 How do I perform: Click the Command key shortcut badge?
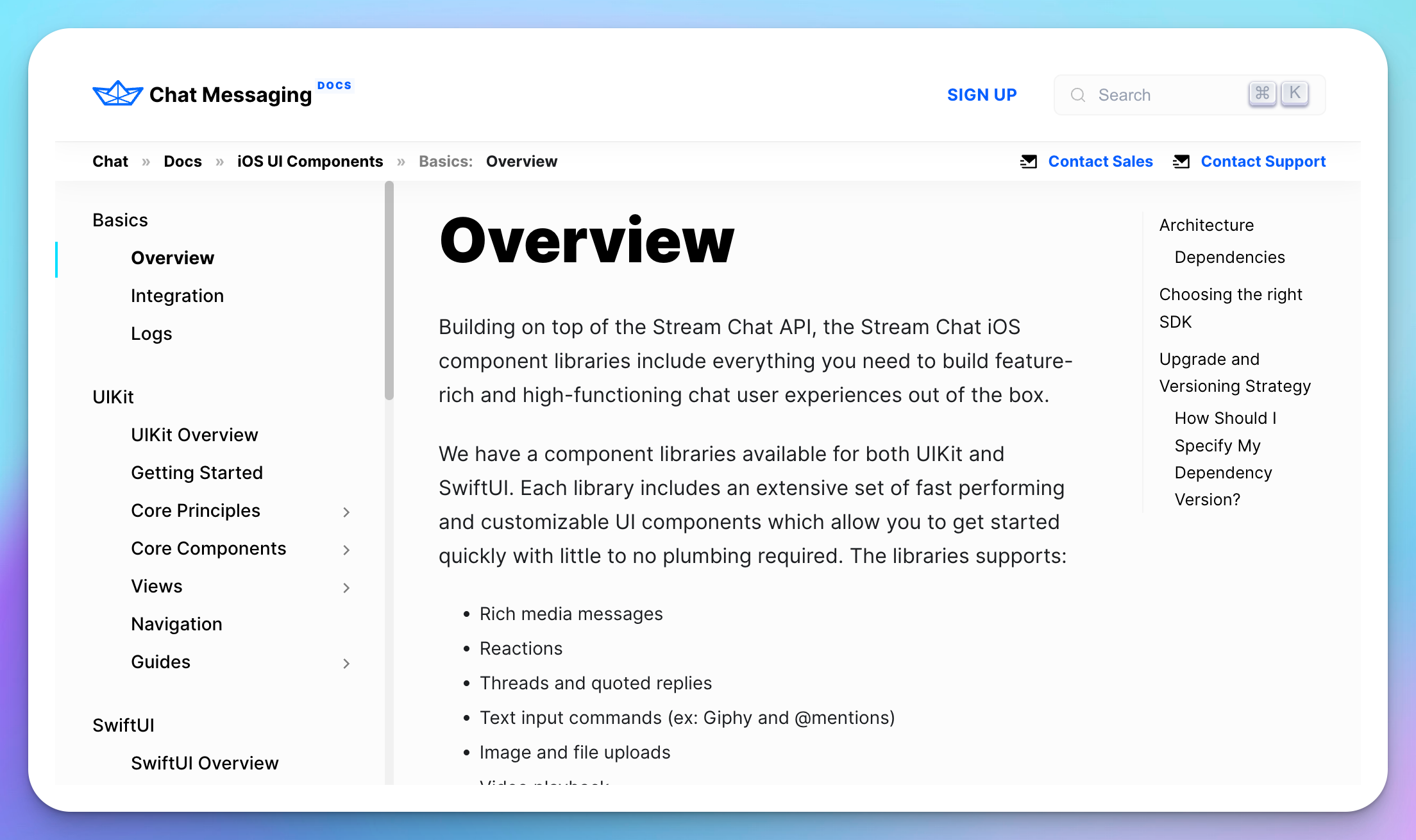coord(1262,94)
